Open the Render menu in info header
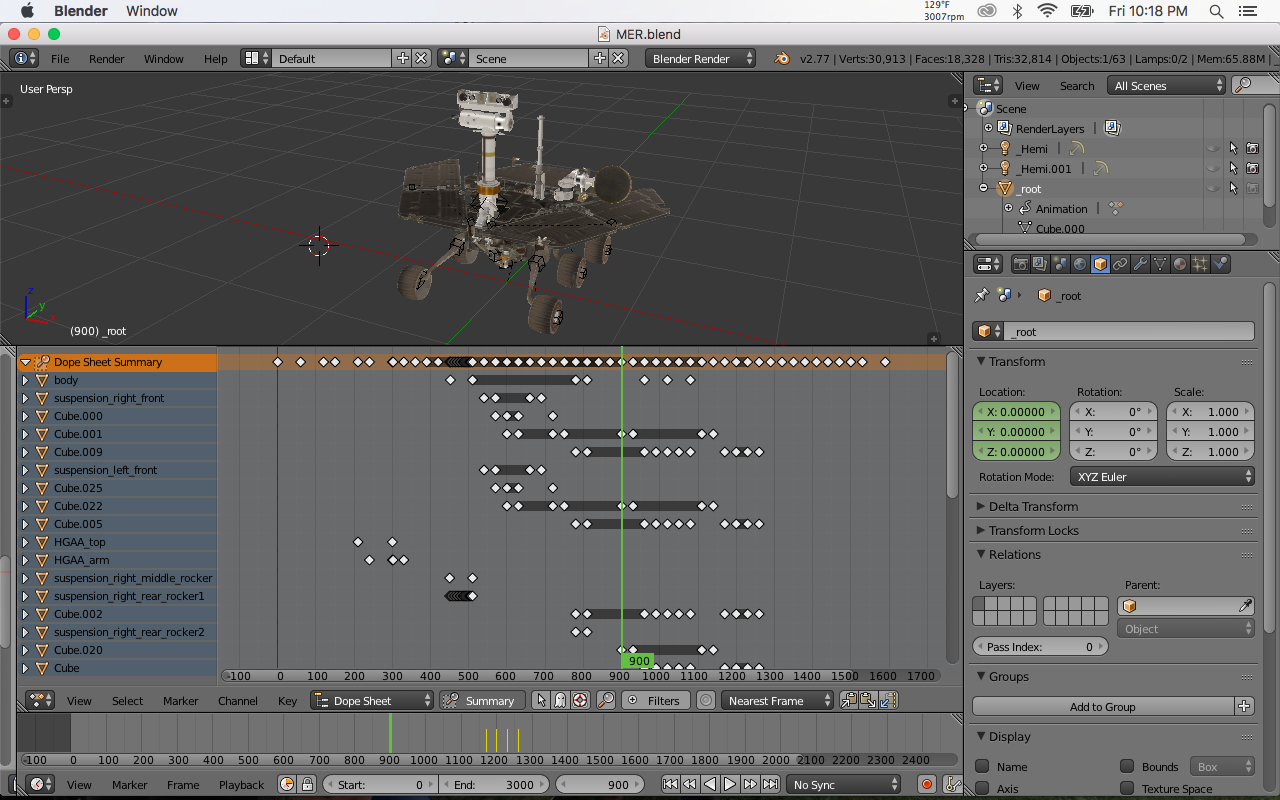Screen dimensions: 1280x800 pos(107,59)
